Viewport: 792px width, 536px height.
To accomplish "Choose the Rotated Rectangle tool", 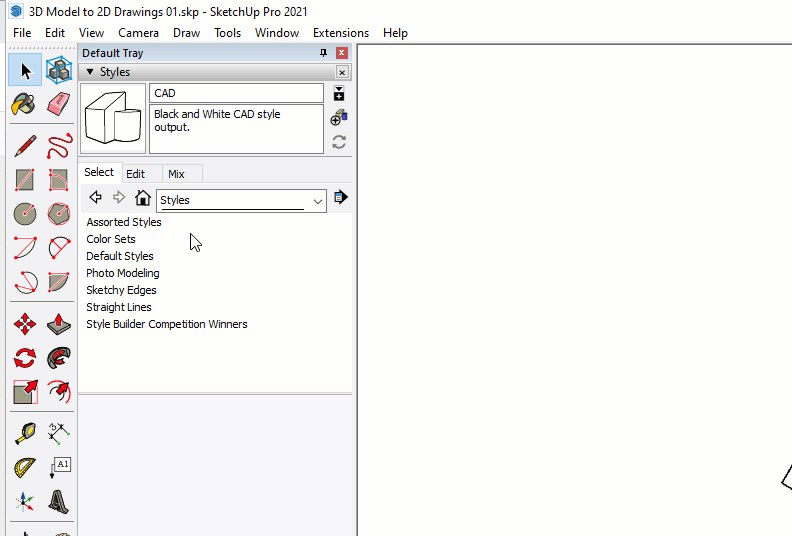I will tap(59, 180).
